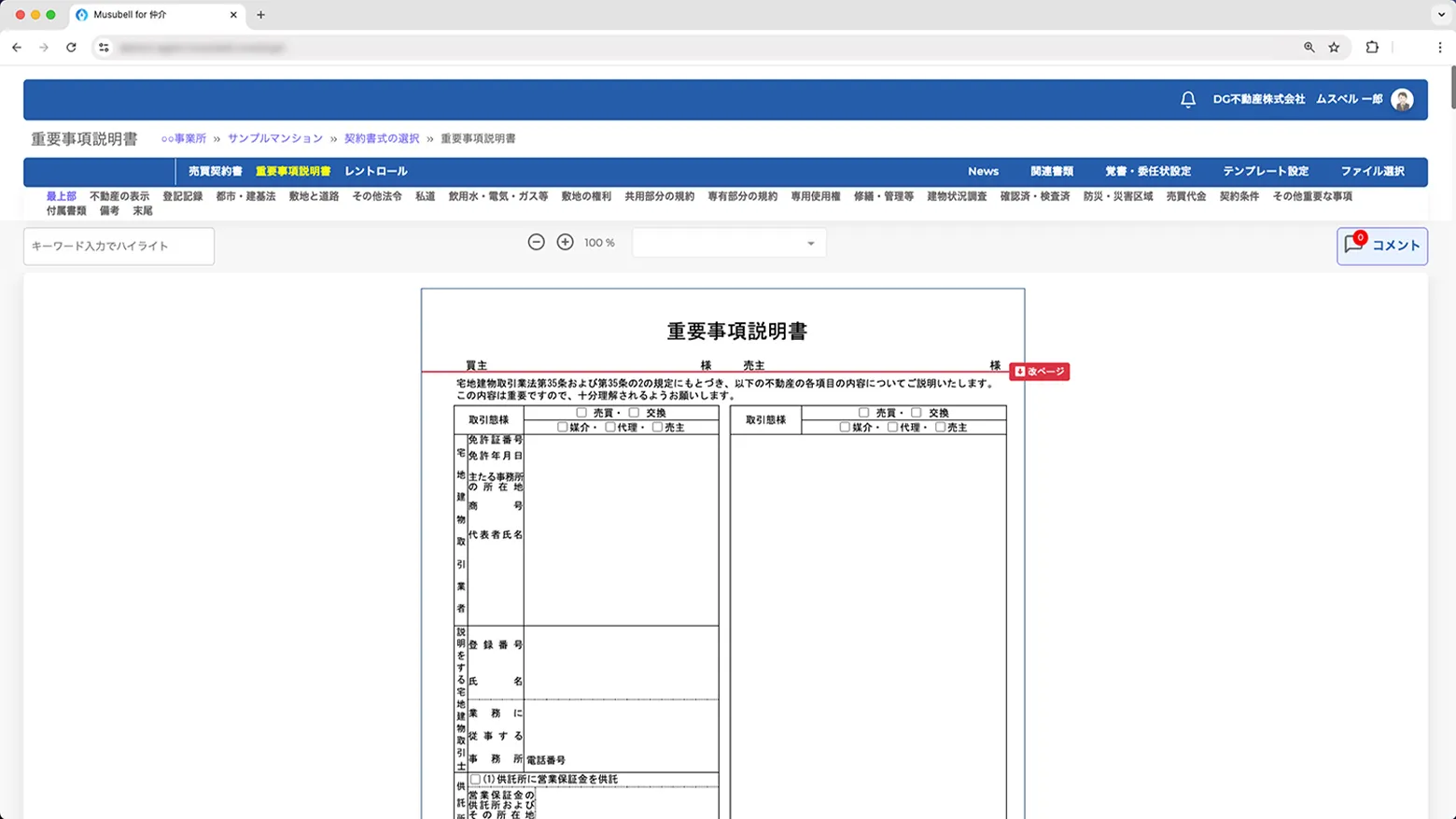
Task: Open the サンプルマンション breadcrumb link
Action: pos(275,137)
